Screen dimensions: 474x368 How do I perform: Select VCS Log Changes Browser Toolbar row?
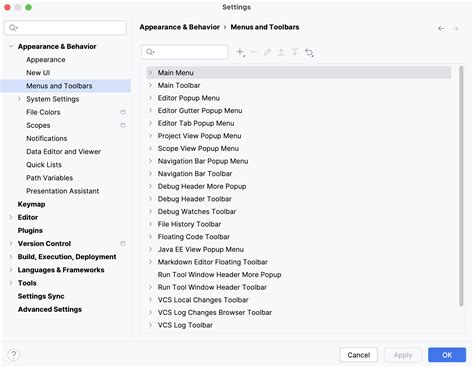coord(298,313)
